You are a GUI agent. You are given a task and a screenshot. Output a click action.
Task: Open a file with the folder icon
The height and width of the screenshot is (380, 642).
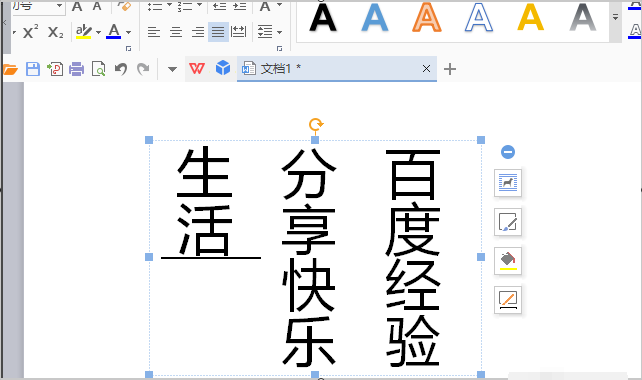click(x=10, y=69)
